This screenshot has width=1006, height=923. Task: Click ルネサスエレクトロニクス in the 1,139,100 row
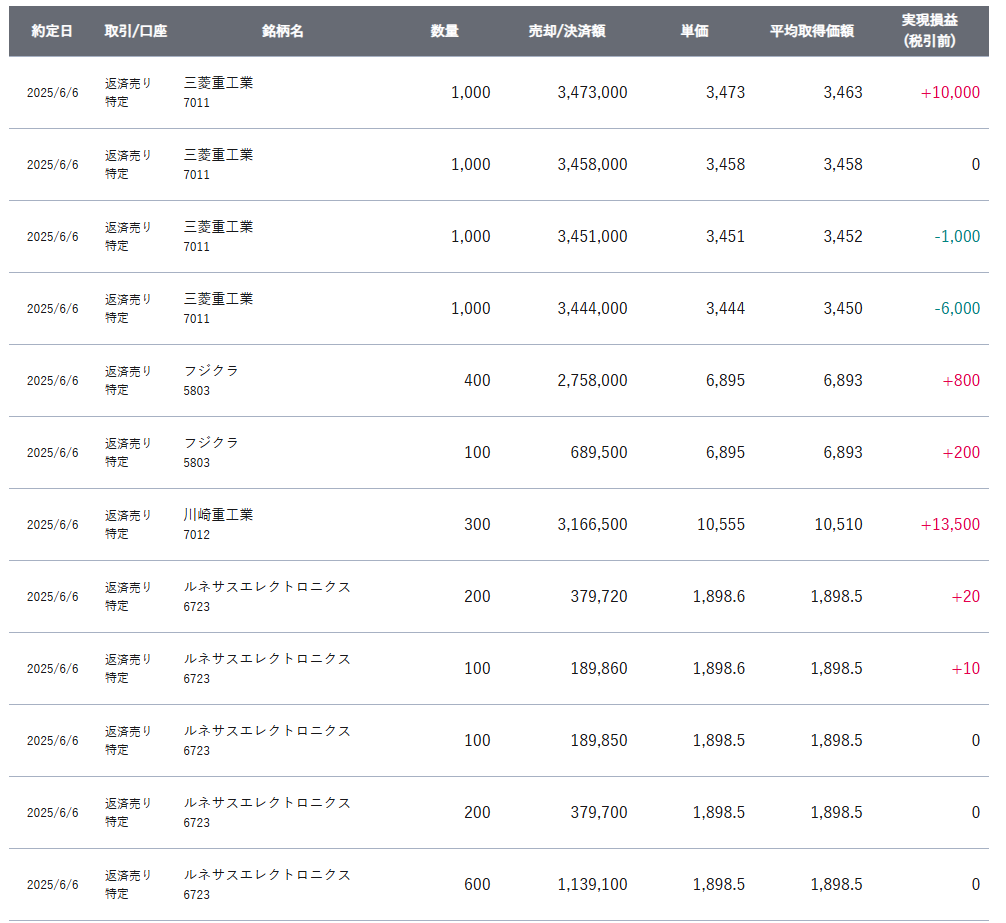[x=267, y=875]
